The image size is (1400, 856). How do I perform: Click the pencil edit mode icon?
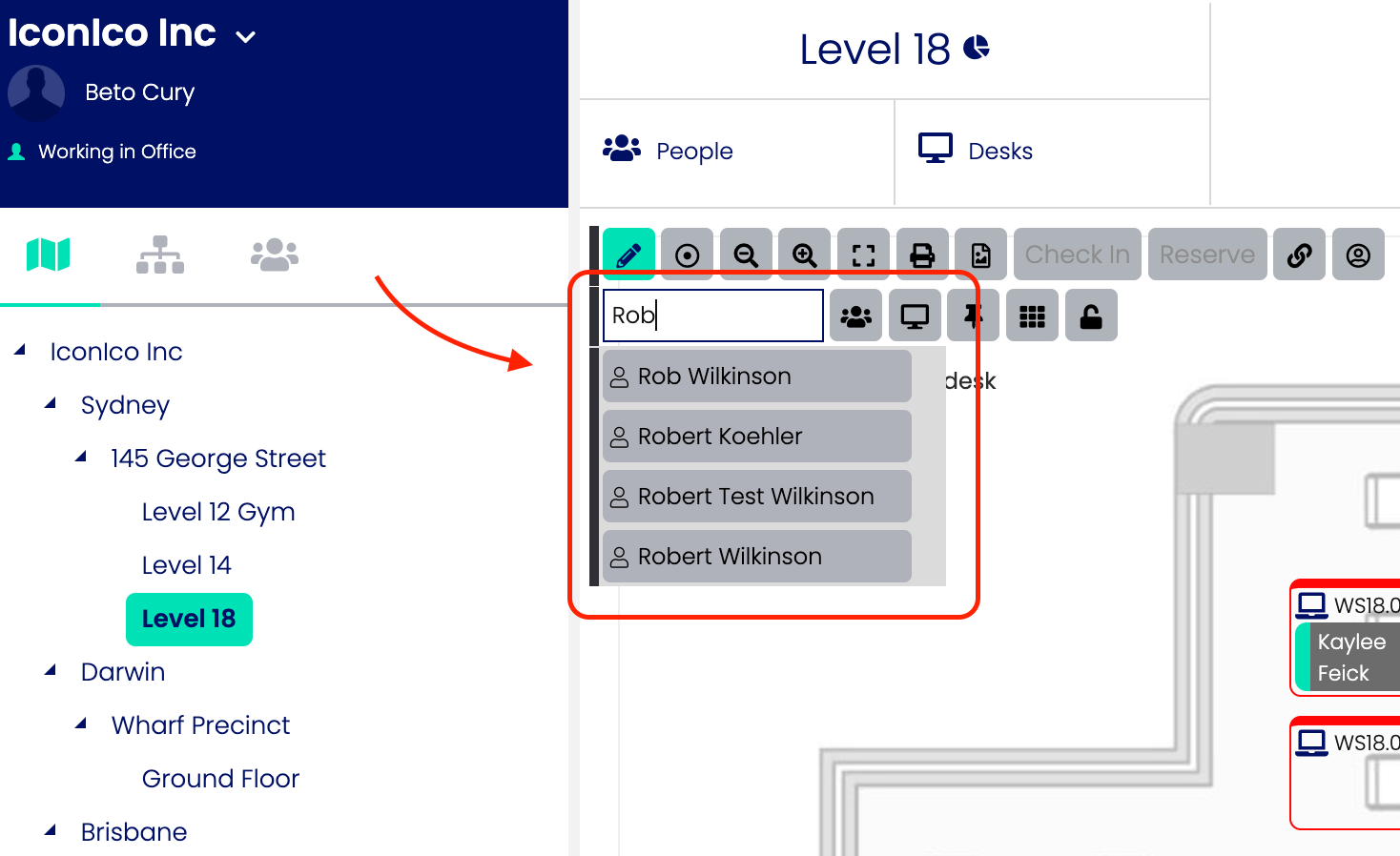click(x=628, y=255)
